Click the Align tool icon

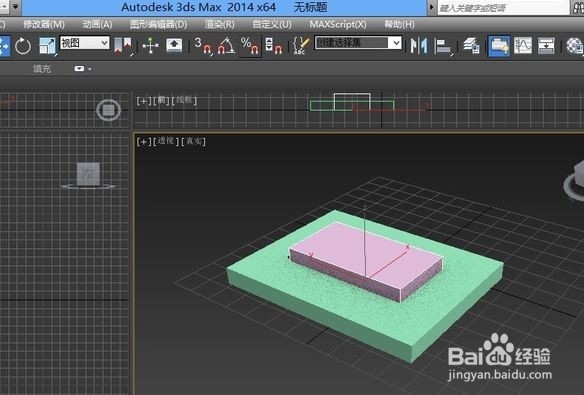444,46
